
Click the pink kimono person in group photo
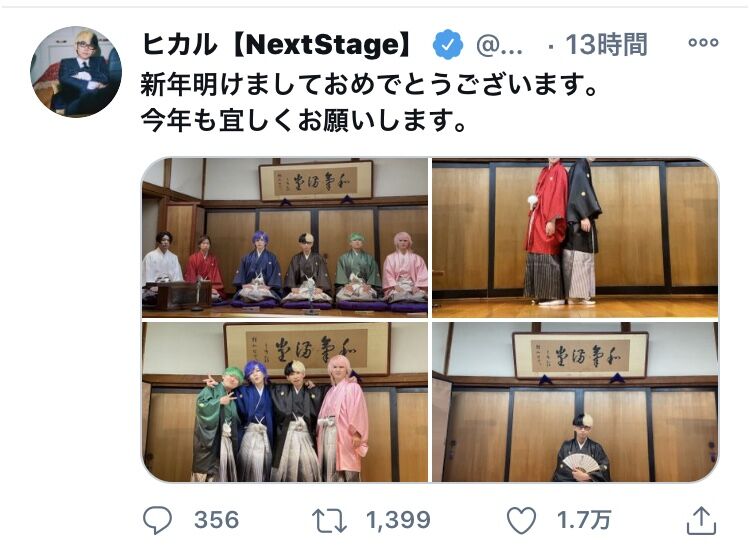pos(343,419)
